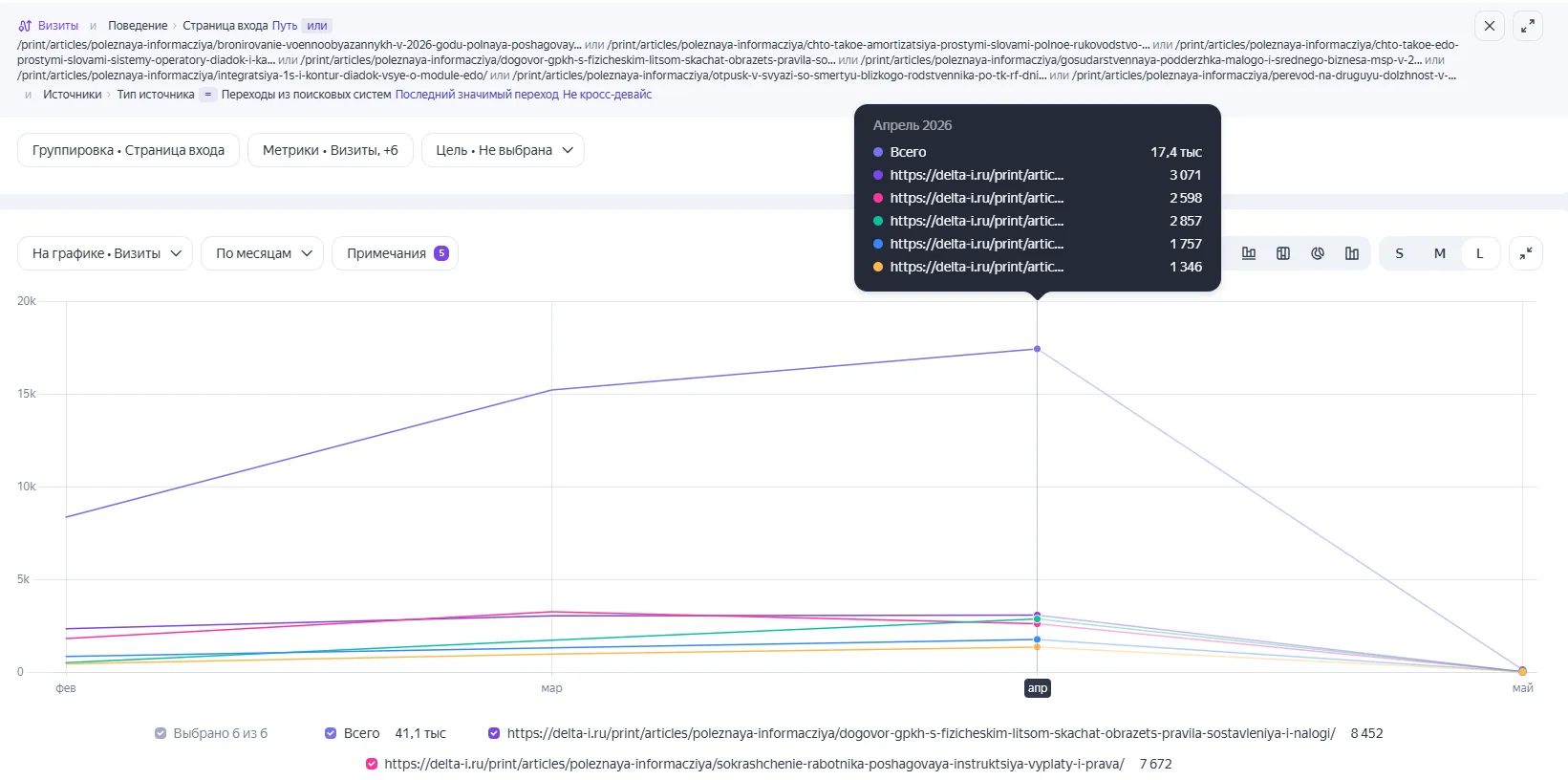Toggle the 'Выбрано 6 из 6' checkbox

[x=161, y=733]
